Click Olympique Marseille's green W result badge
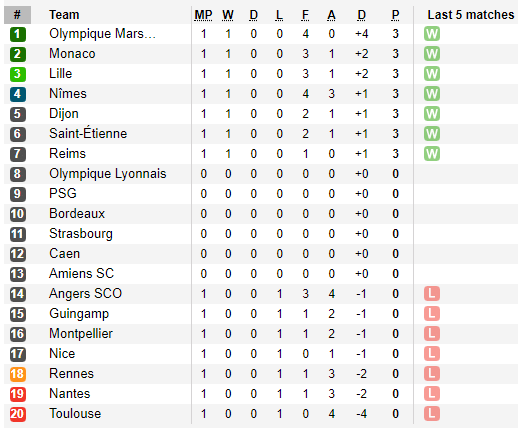The height and width of the screenshot is (428, 518). 432,34
